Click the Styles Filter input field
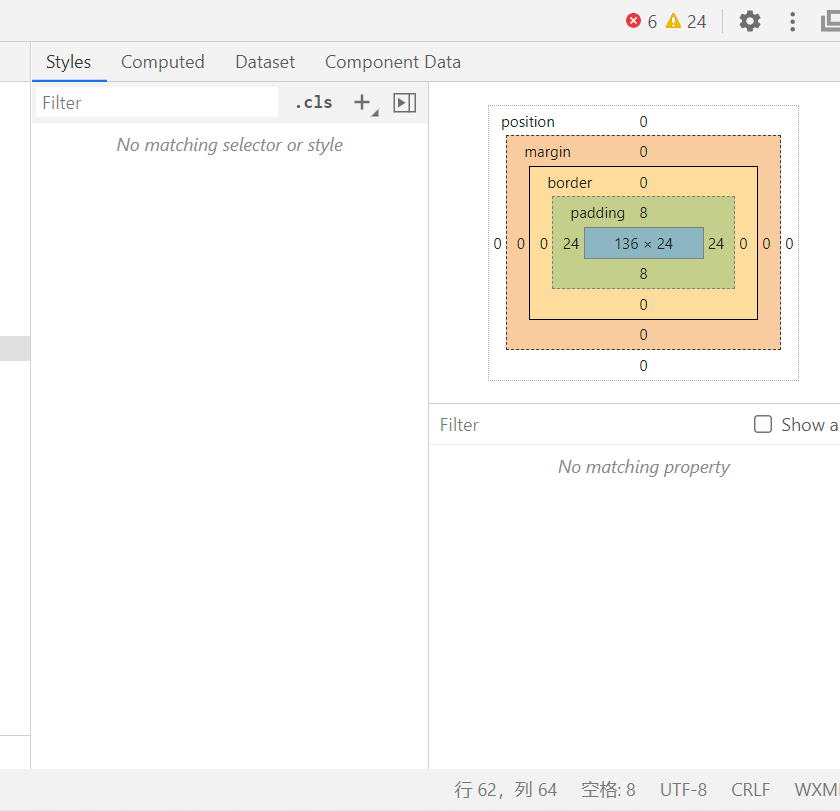Viewport: 840px width, 811px height. tap(157, 102)
